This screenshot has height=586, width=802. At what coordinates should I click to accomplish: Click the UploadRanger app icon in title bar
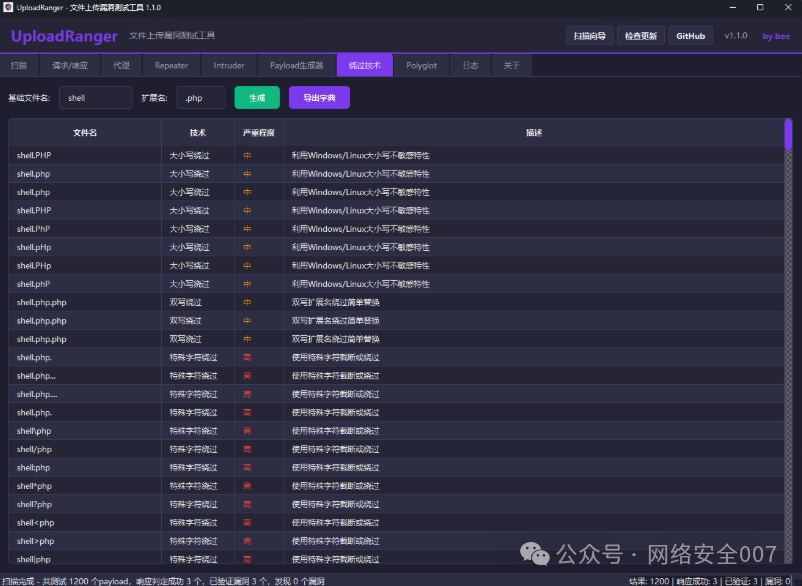click(8, 7)
